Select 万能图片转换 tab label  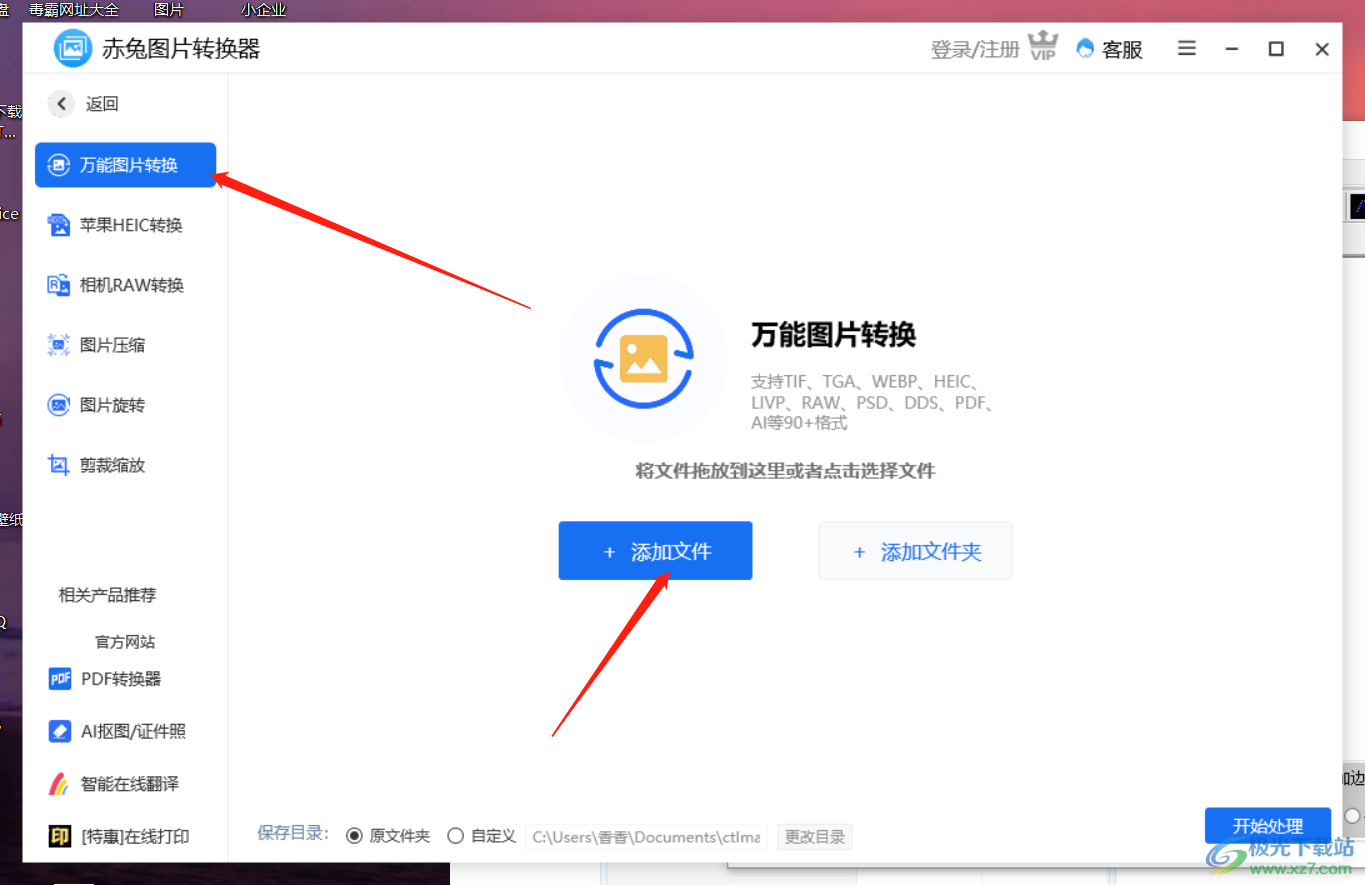click(x=129, y=165)
